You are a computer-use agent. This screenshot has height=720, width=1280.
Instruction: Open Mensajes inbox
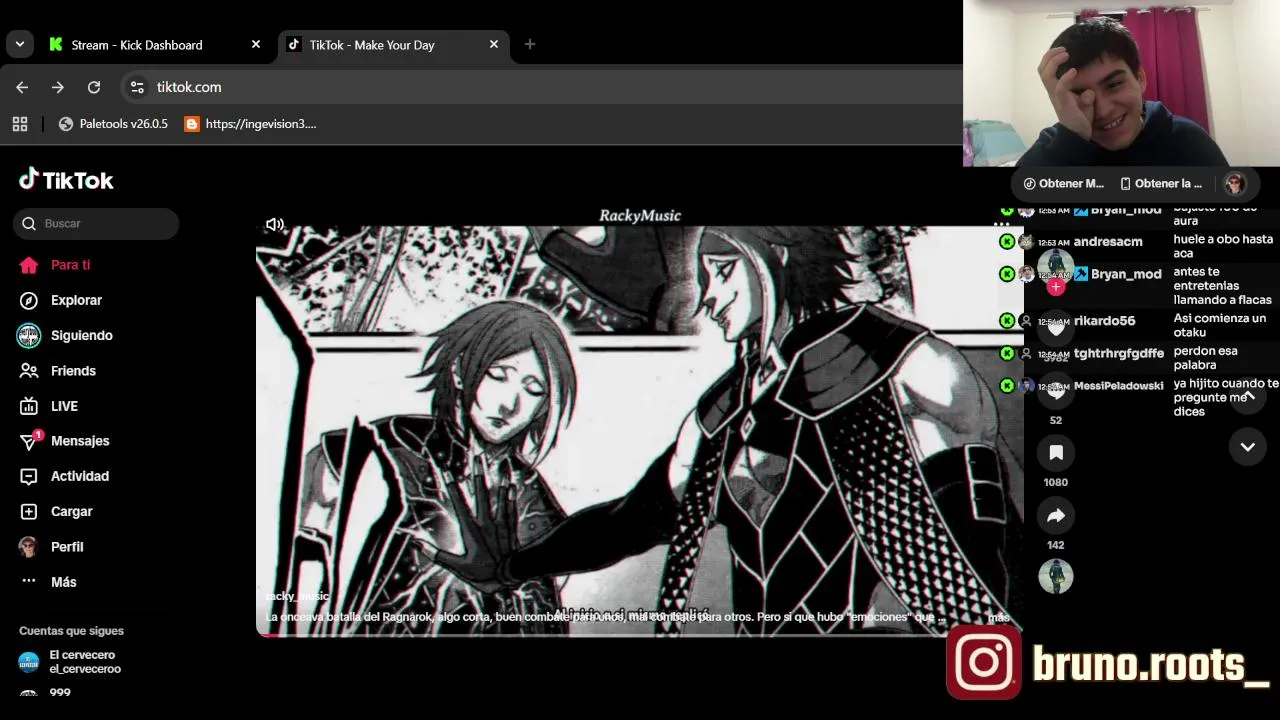coord(65,441)
